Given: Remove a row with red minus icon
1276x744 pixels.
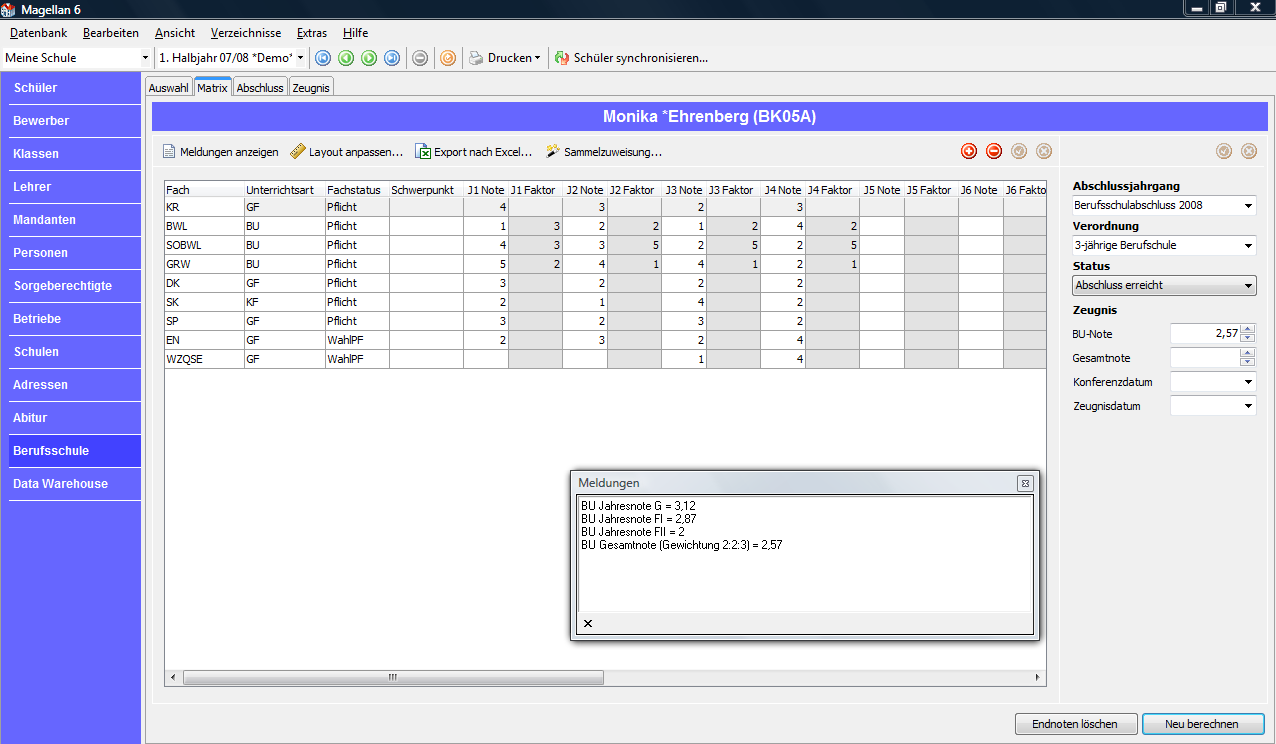Looking at the screenshot, I should (x=994, y=151).
